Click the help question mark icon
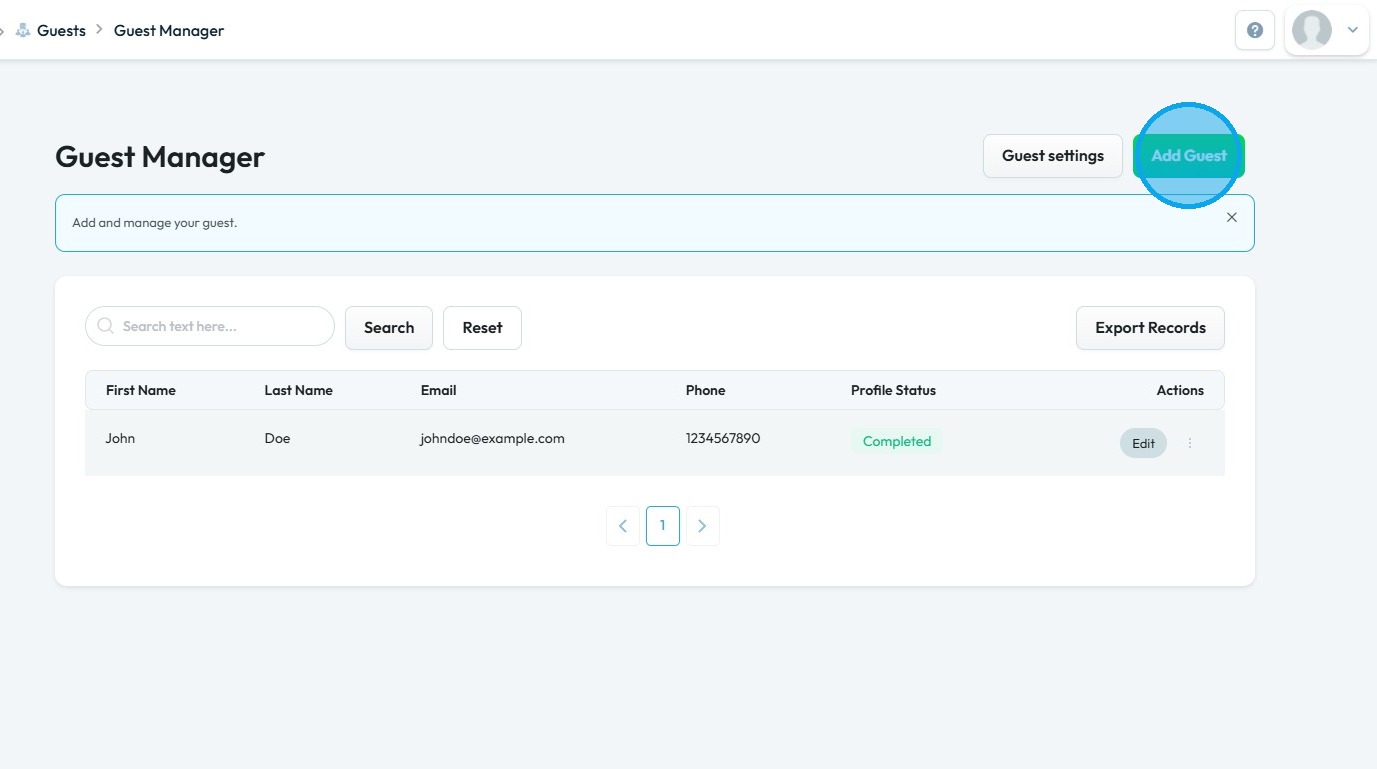The height and width of the screenshot is (769, 1377). coord(1255,30)
